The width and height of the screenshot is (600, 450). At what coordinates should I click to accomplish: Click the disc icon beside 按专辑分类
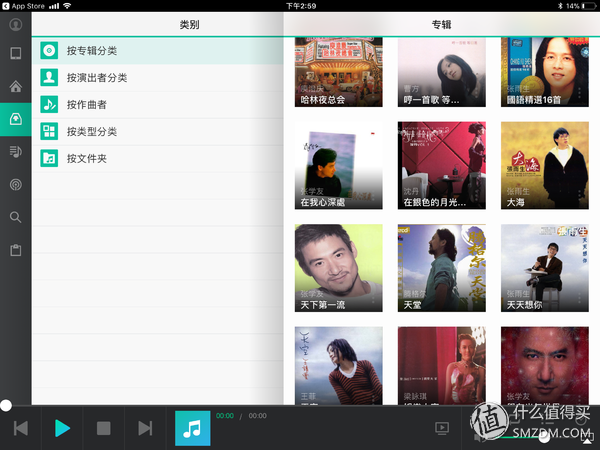pos(49,51)
